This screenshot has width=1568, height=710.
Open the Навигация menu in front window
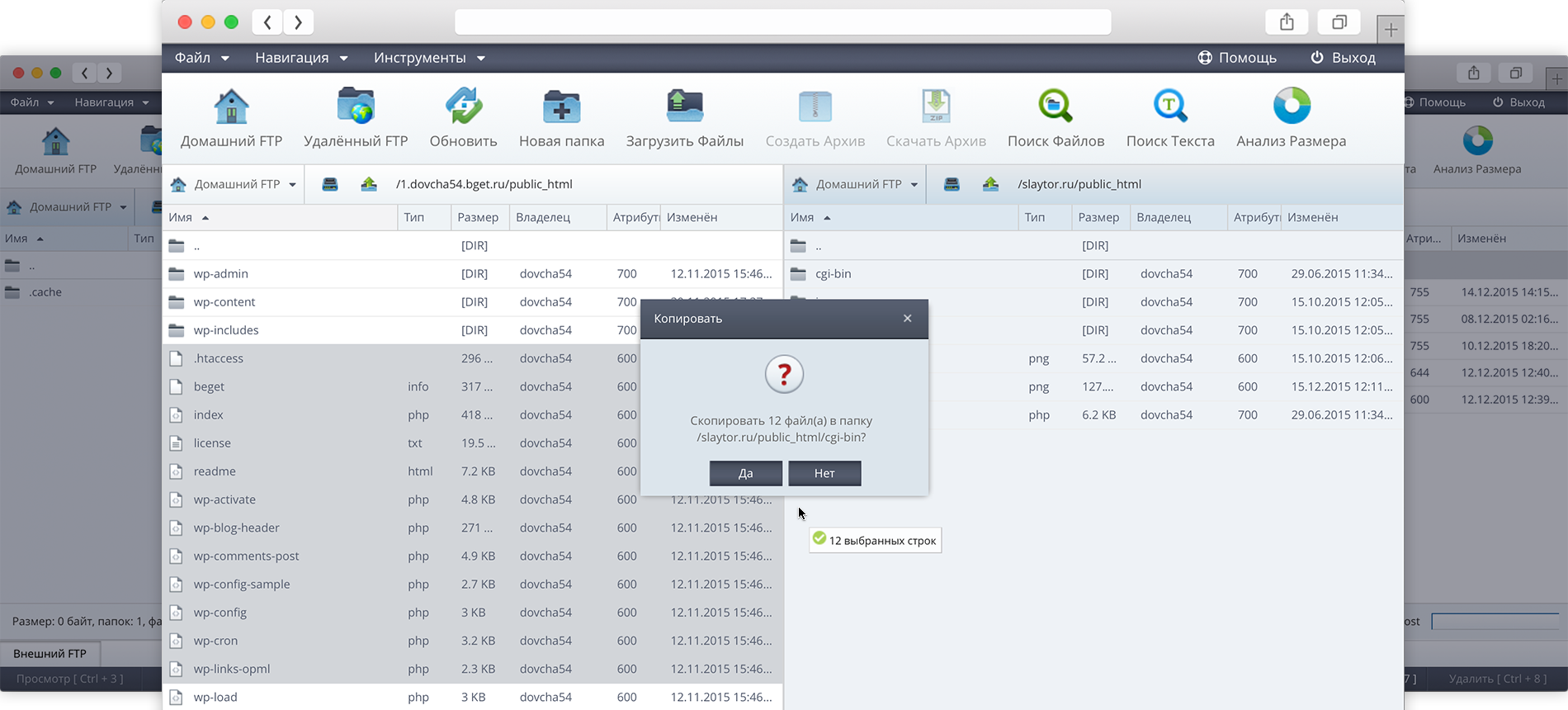(301, 58)
